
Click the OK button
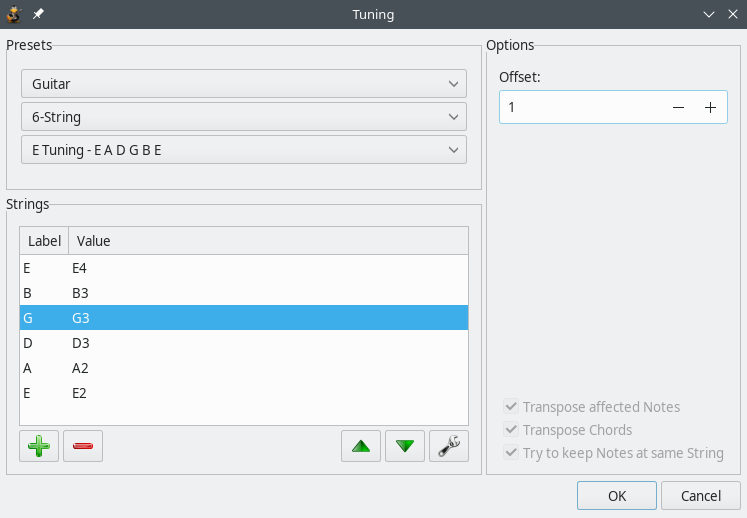coord(617,496)
